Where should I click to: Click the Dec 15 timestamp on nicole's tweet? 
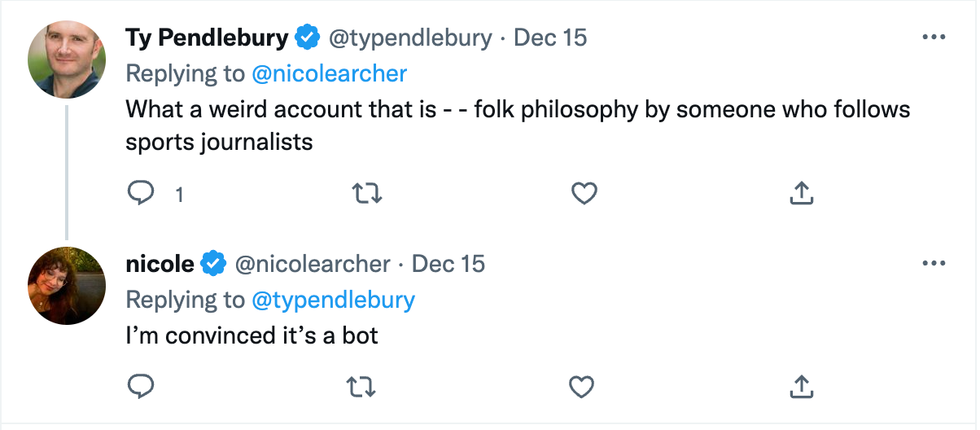point(448,264)
